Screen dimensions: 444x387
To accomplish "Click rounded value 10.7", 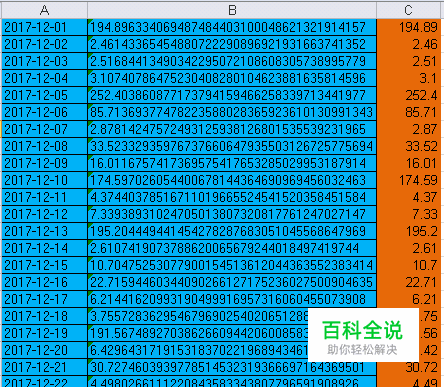I will (408, 265).
